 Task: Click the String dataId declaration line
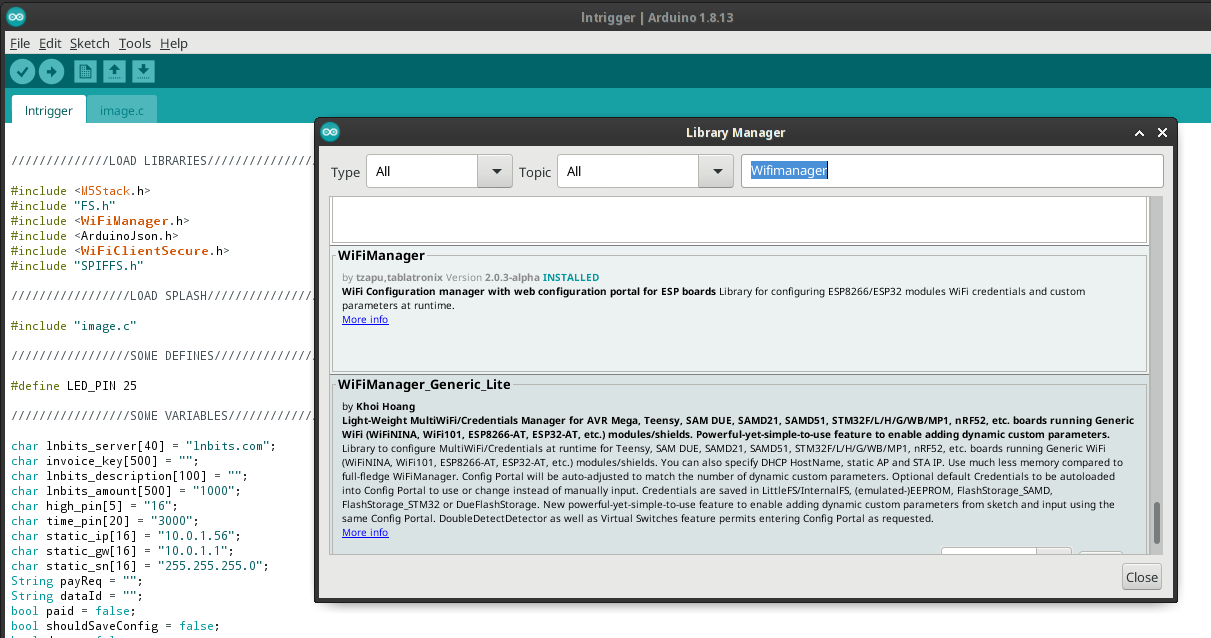click(x=77, y=595)
